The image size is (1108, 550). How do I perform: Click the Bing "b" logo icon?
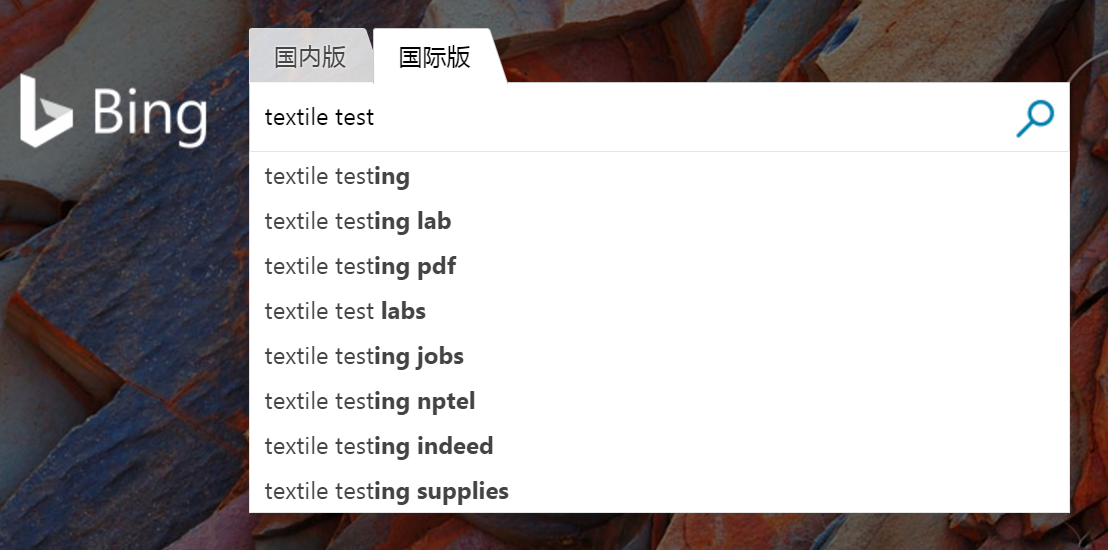tap(45, 112)
